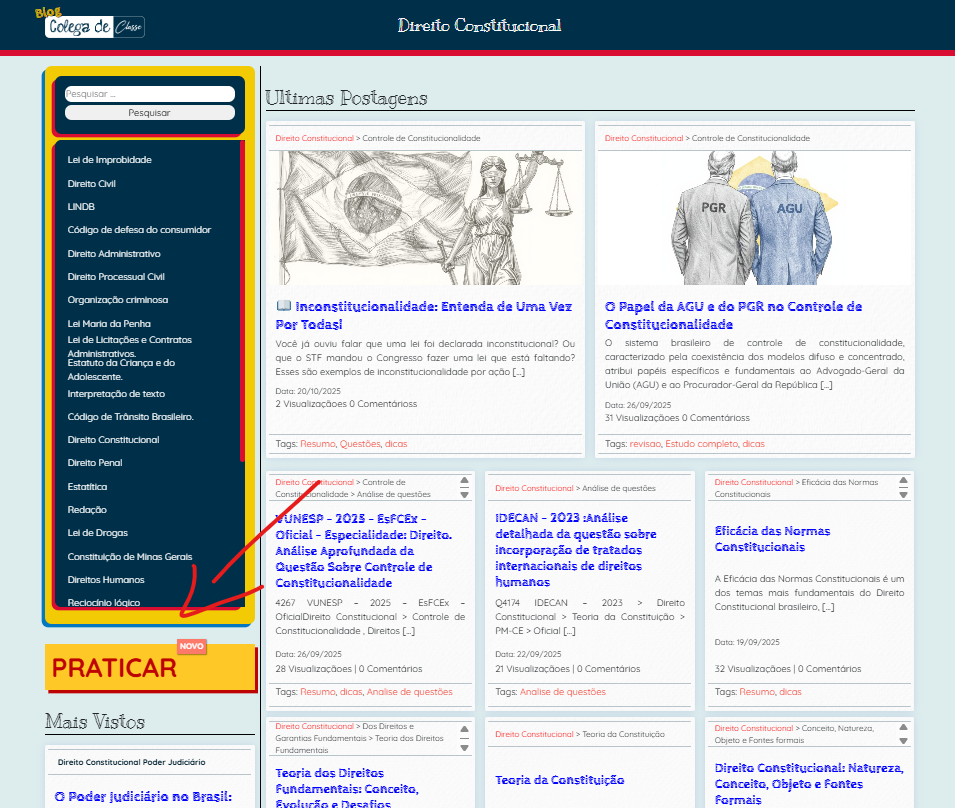Click the NOVO badge above PRATICAR
Image resolution: width=955 pixels, height=808 pixels.
191,646
